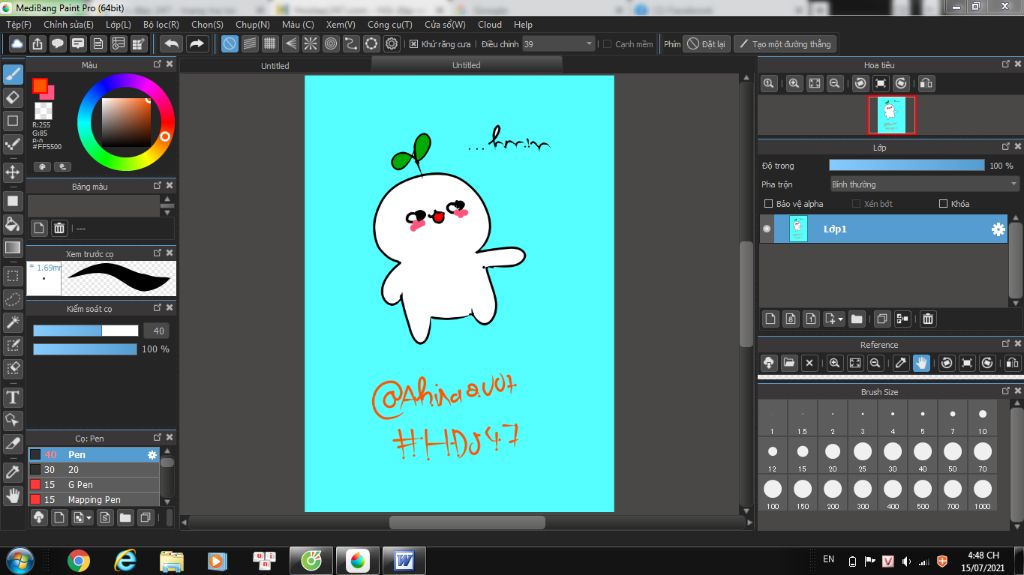Enable radial snap guide
The image size is (1024, 575).
pos(310,44)
